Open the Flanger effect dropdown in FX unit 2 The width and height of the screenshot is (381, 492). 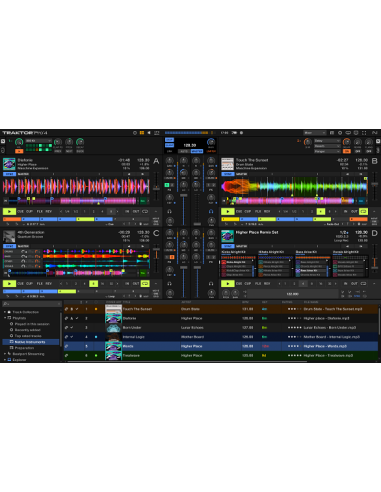pos(327,151)
